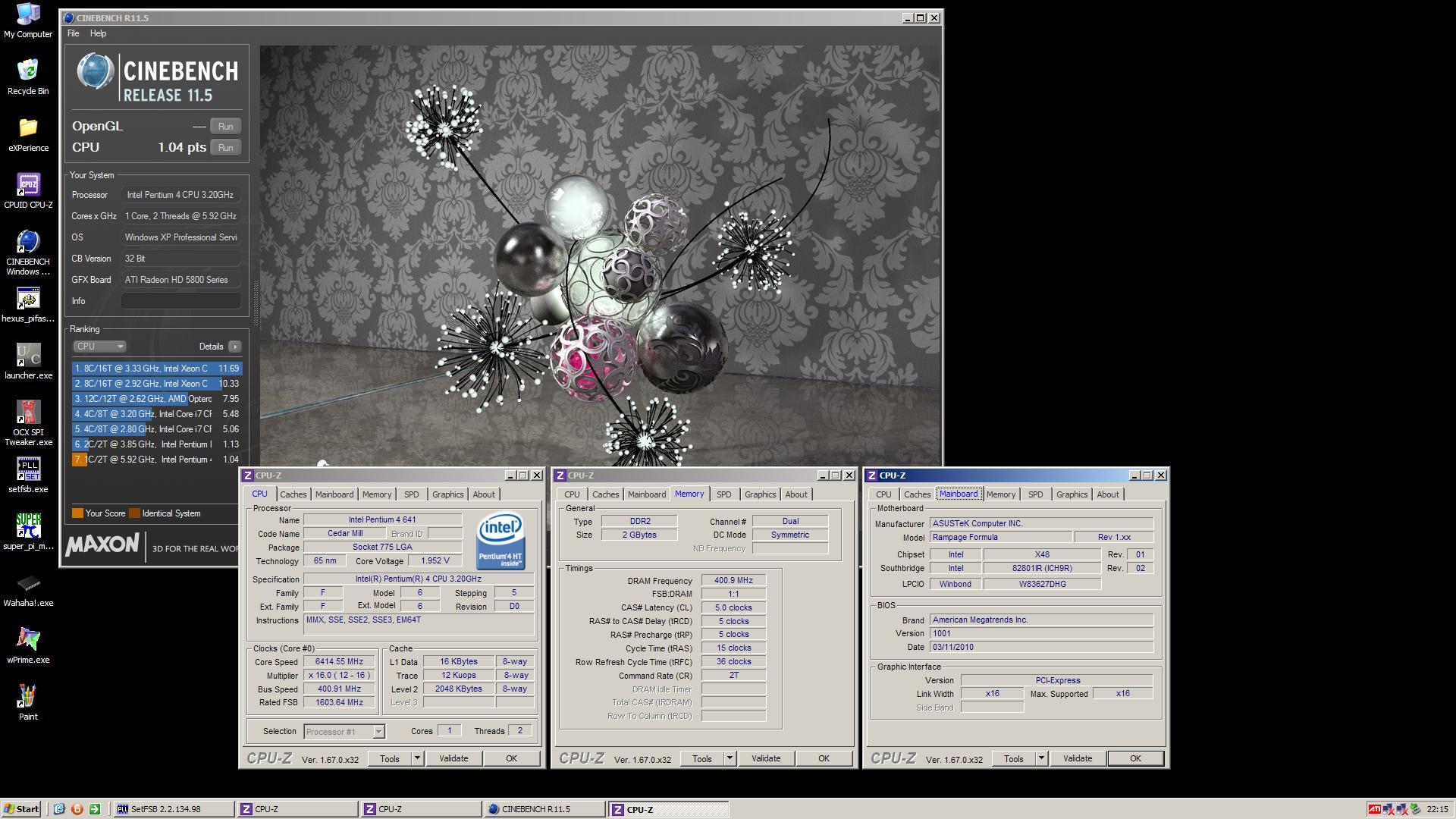Open the eXPerience folder icon
Viewport: 1456px width, 819px height.
pos(28,134)
